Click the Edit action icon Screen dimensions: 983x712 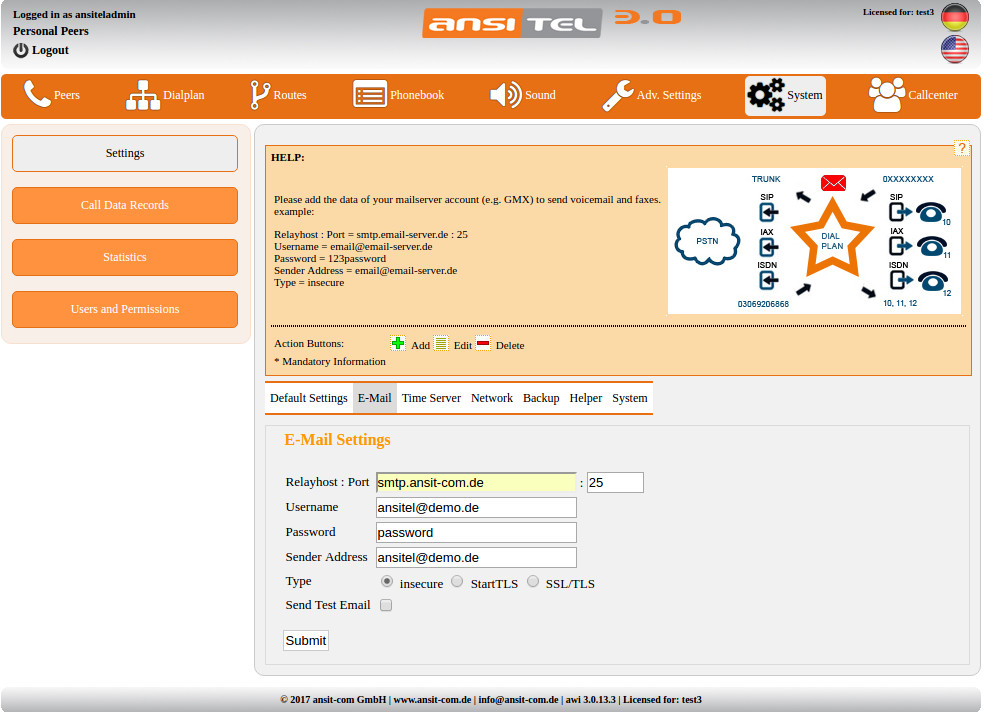coord(441,342)
